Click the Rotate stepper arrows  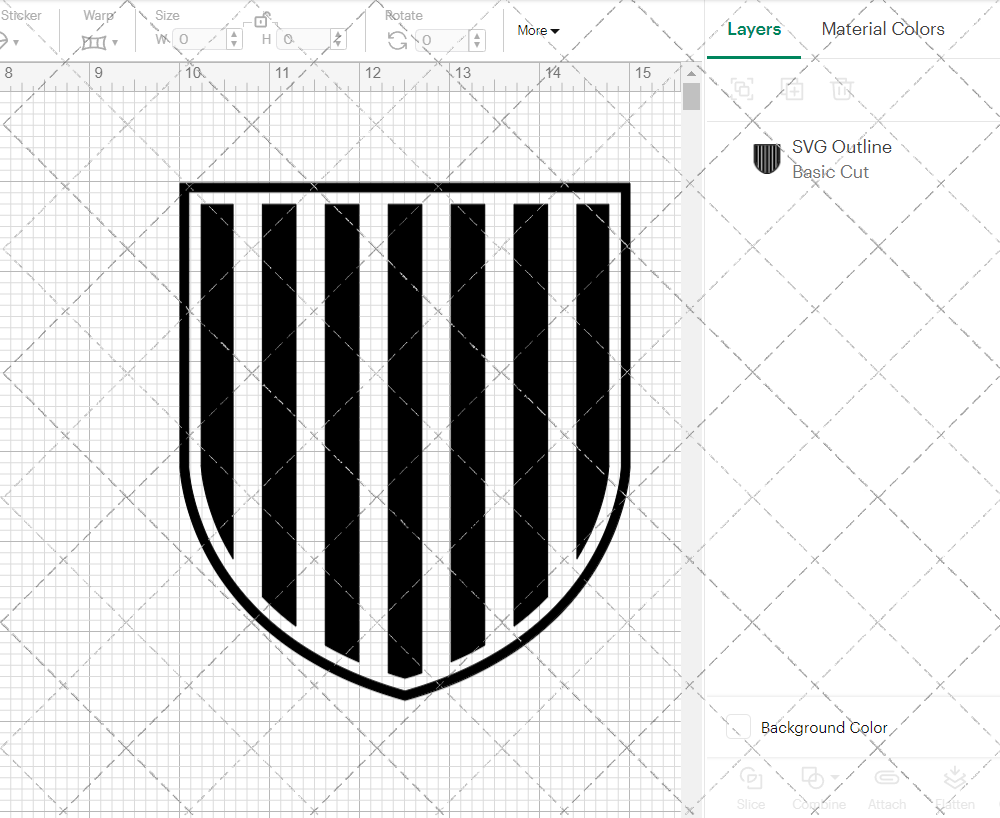tap(477, 40)
